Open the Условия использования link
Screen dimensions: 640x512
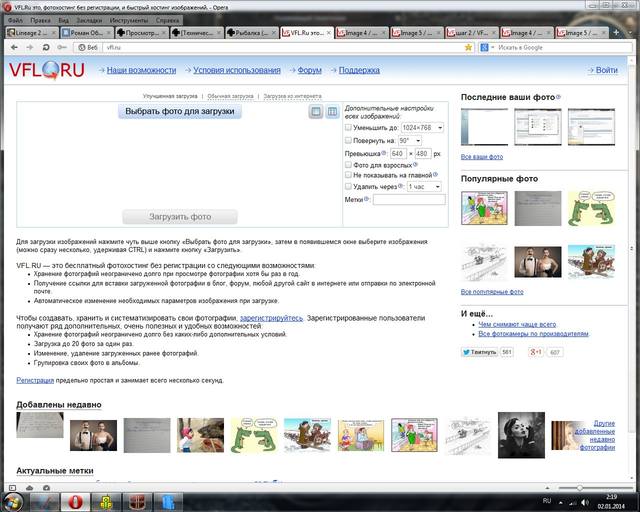click(237, 70)
